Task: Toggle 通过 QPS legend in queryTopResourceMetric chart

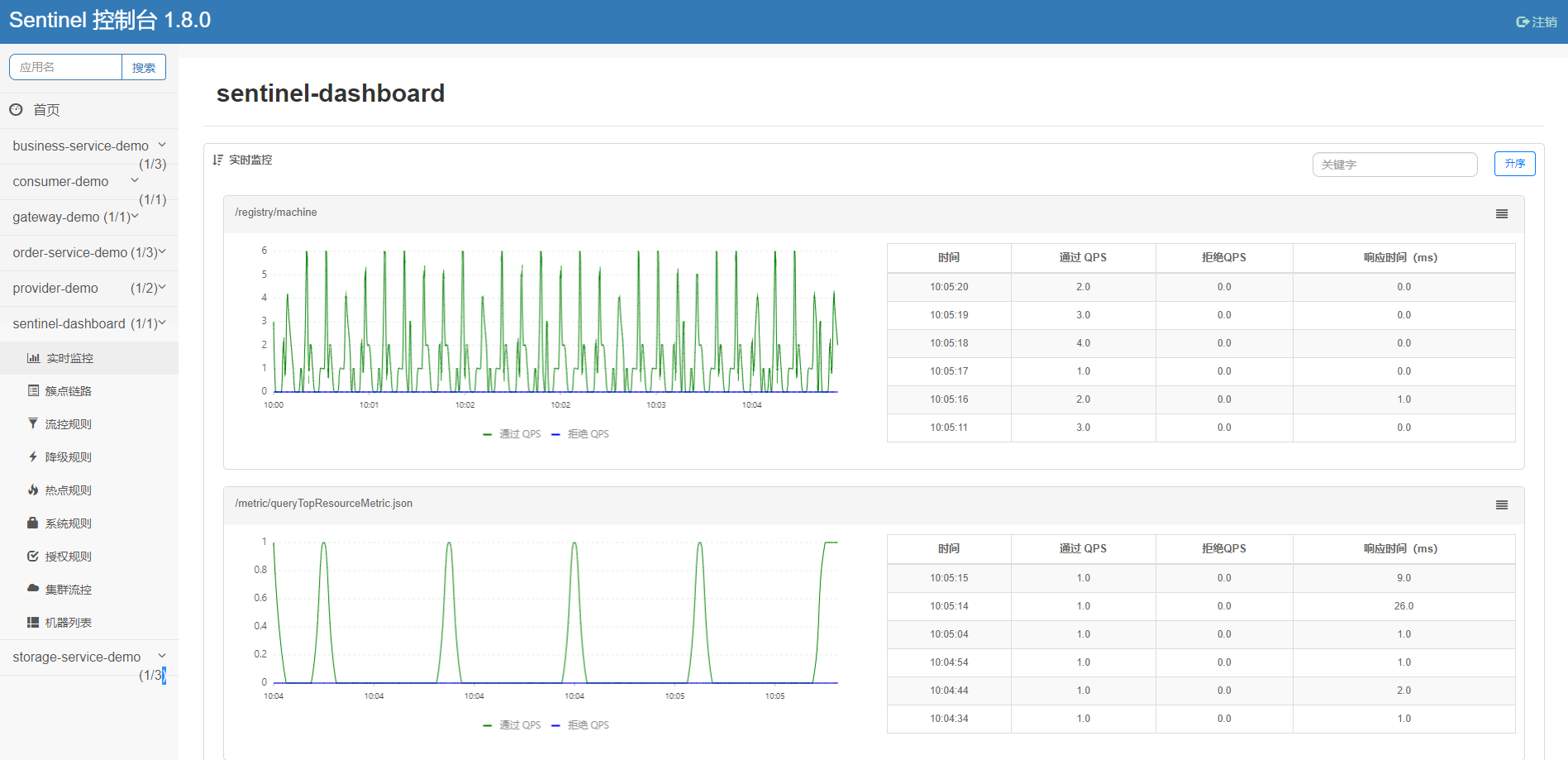Action: pyautogui.click(x=512, y=725)
